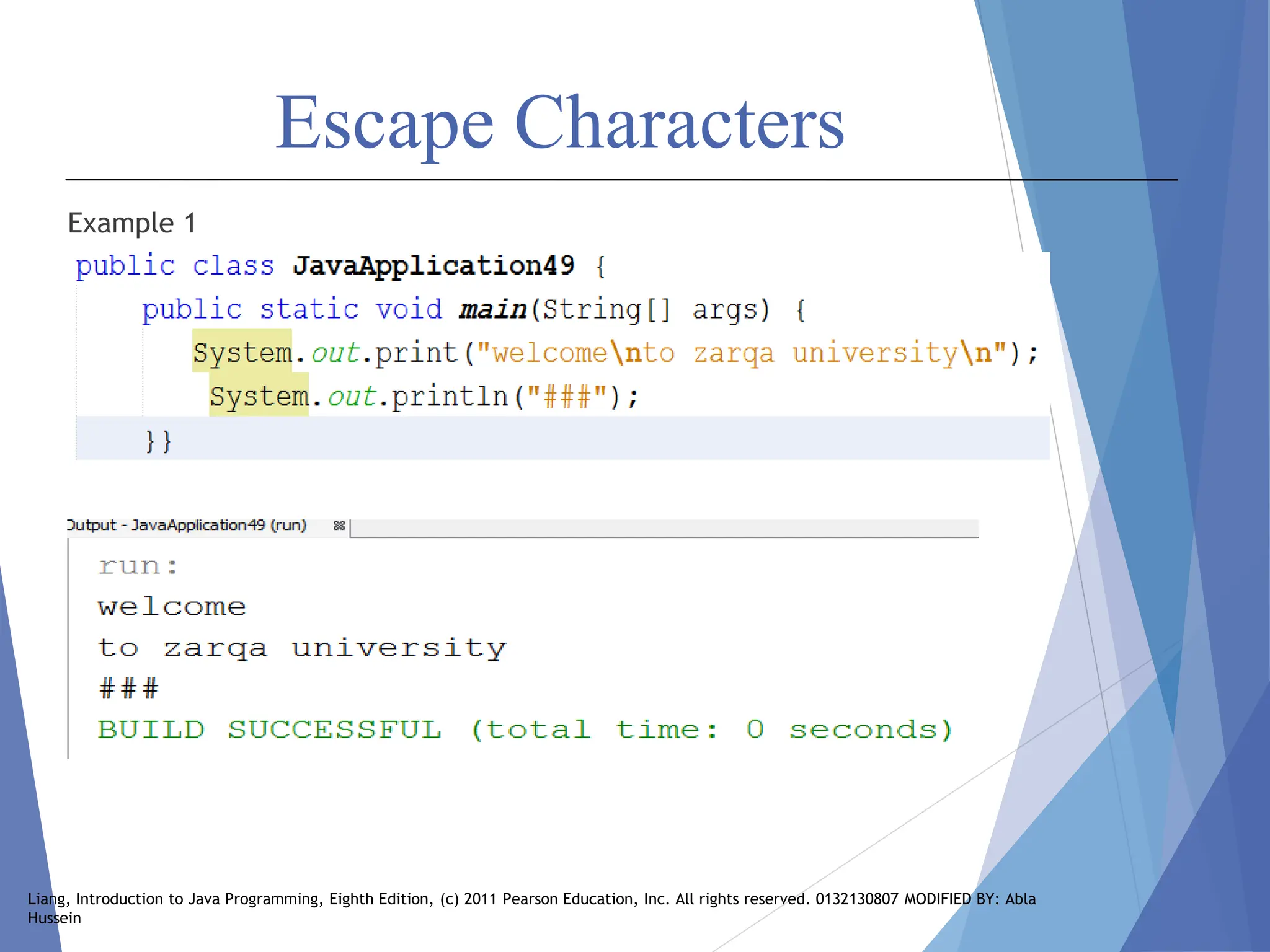Click 'String[] args' parameter in main signature
The height and width of the screenshot is (952, 1270).
[651, 309]
